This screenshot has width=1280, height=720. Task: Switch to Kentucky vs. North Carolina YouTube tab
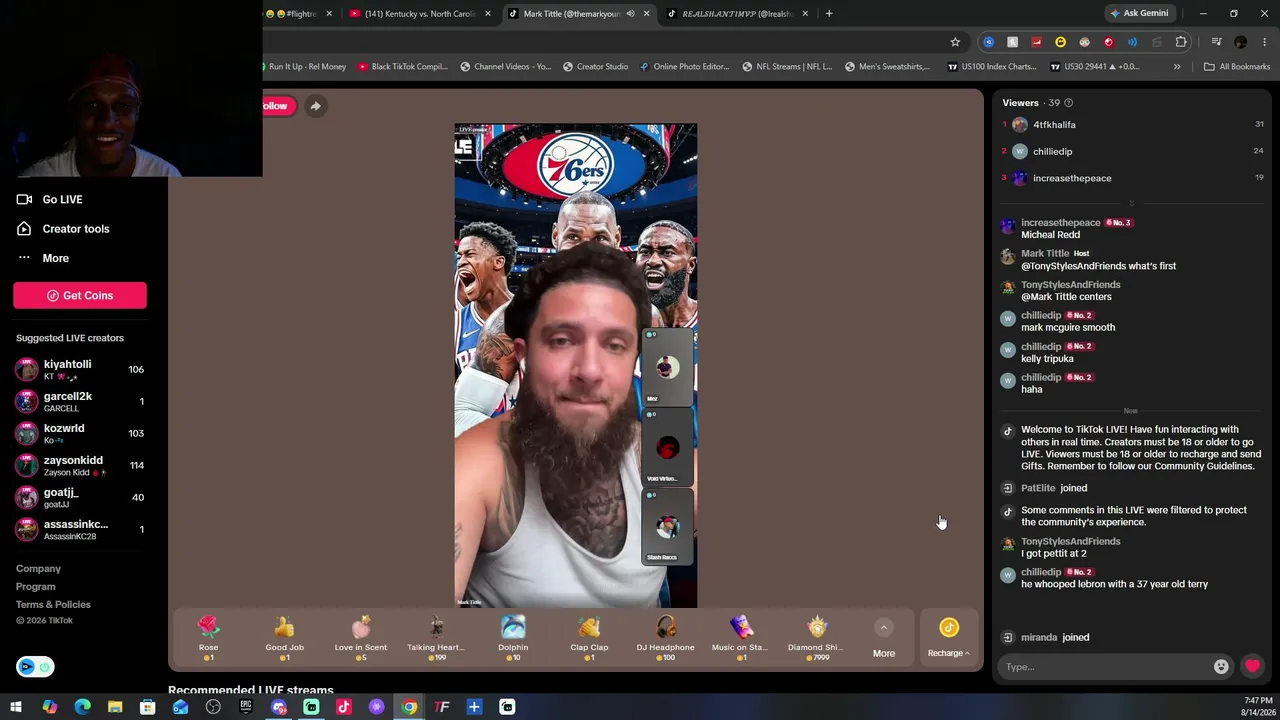coord(420,14)
